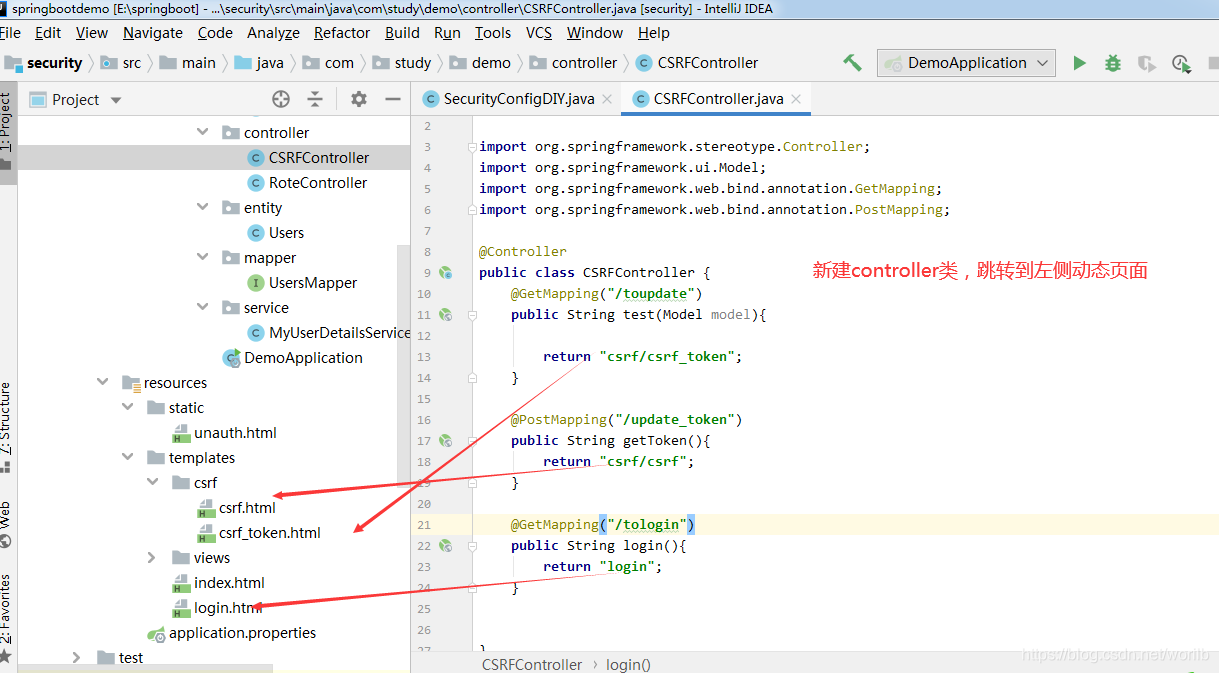The width and height of the screenshot is (1219, 673).
Task: Click the gutter icon beside line 17
Action: [x=446, y=440]
